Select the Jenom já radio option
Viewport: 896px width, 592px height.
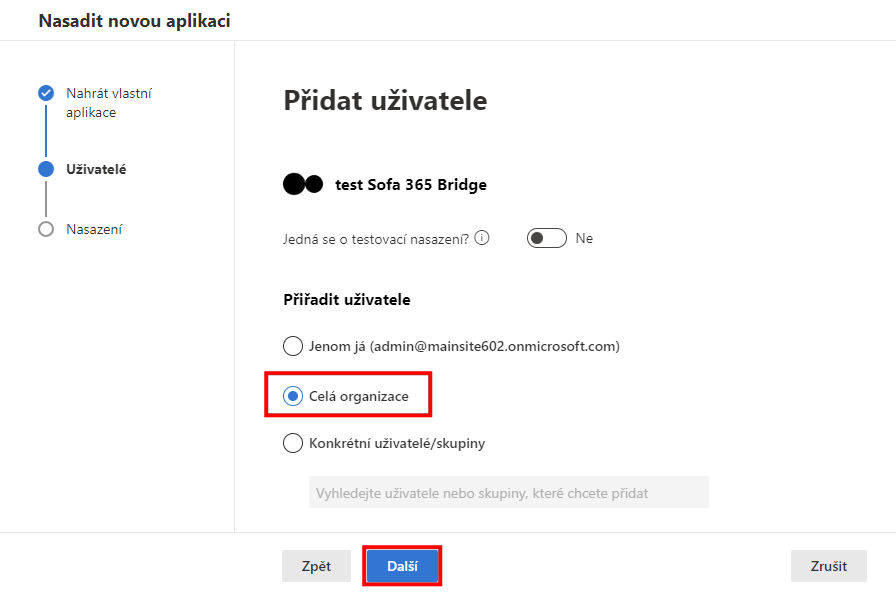(x=293, y=346)
